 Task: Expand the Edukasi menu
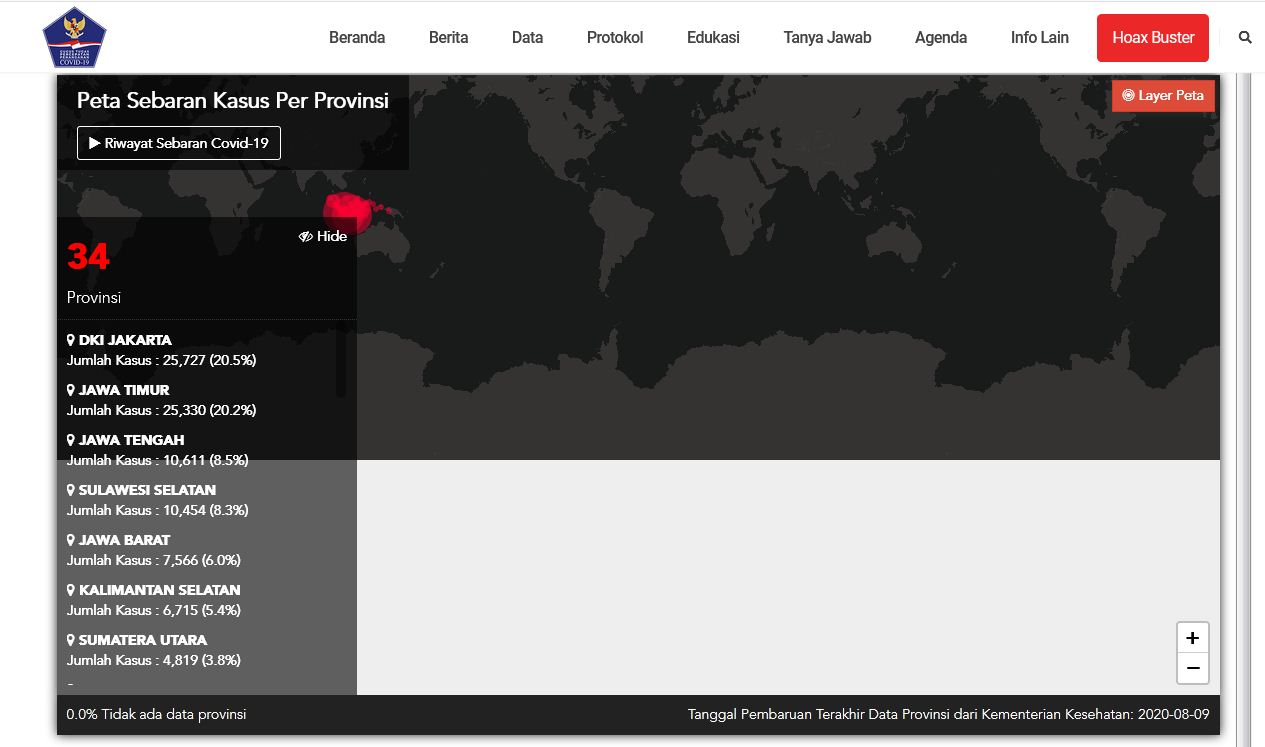coord(713,38)
